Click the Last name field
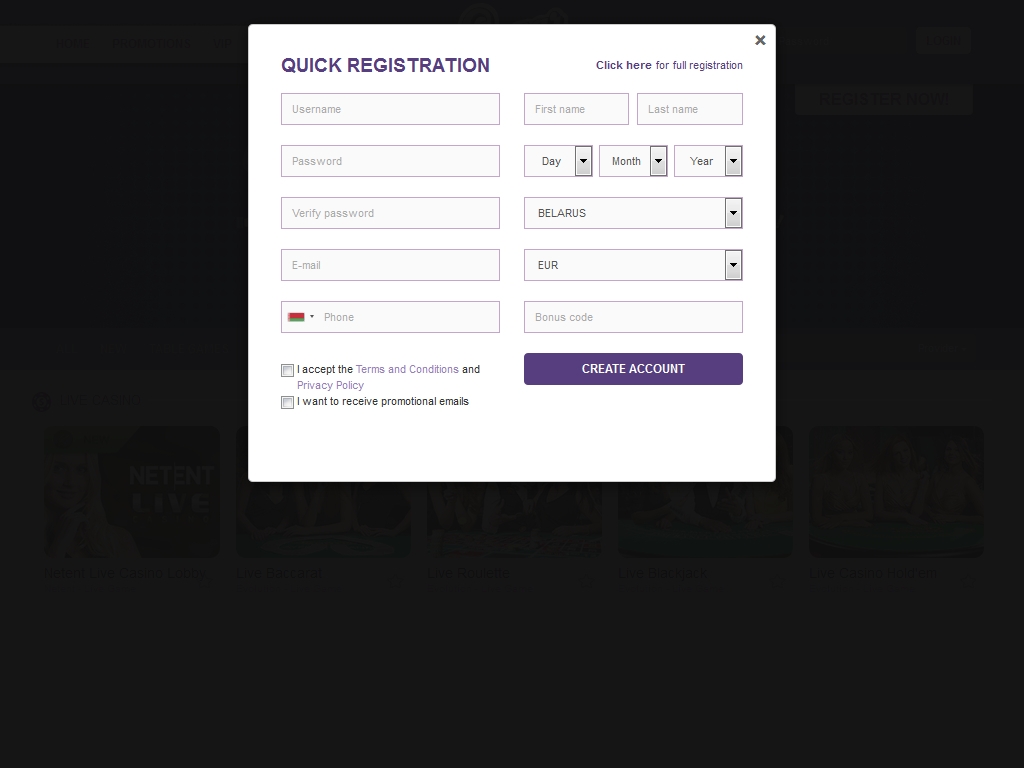Viewport: 1024px width, 768px height. click(690, 109)
